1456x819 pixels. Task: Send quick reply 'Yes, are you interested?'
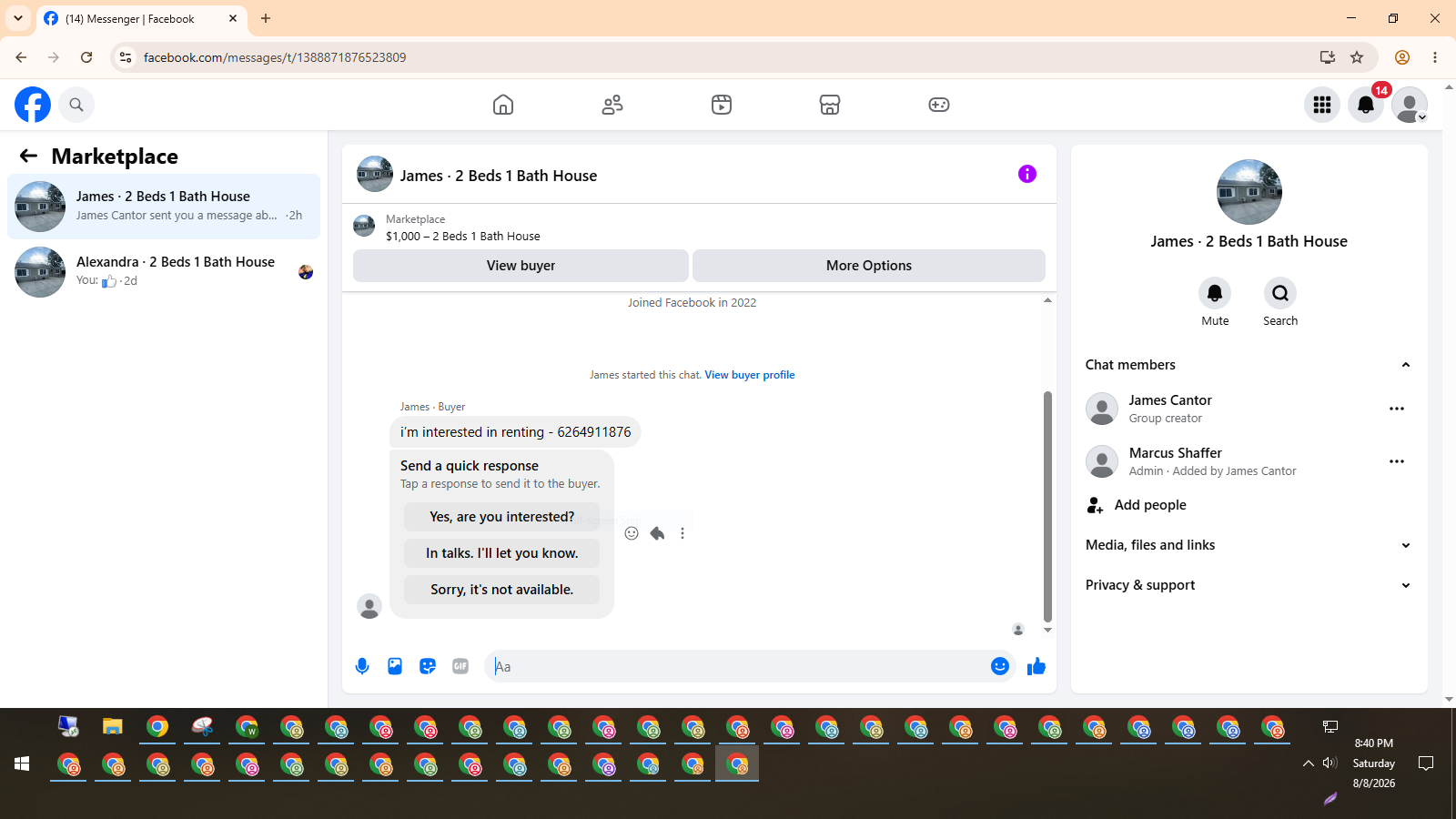[x=501, y=517]
